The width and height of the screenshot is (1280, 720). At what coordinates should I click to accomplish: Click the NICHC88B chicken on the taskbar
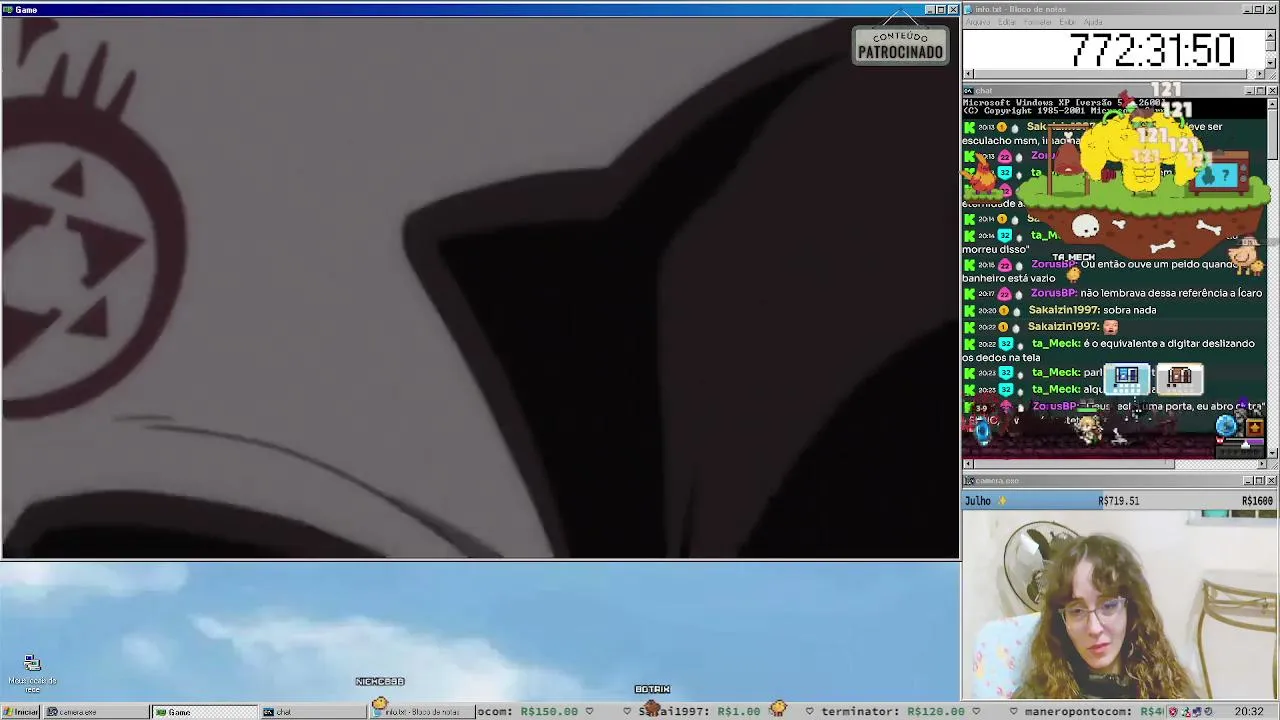coord(380,703)
